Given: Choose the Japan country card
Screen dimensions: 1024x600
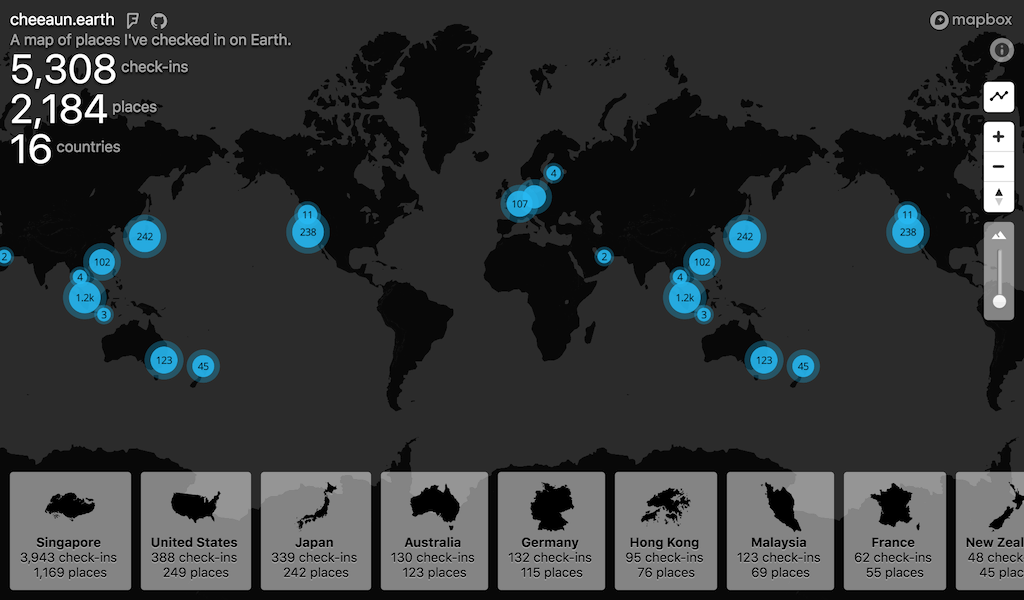Looking at the screenshot, I should pos(315,531).
